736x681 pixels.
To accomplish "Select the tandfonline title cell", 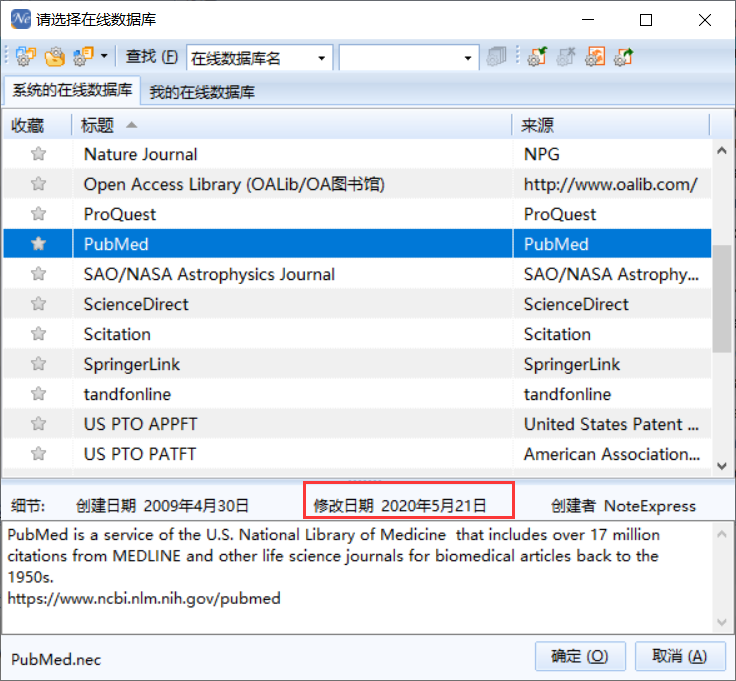I will 127,394.
